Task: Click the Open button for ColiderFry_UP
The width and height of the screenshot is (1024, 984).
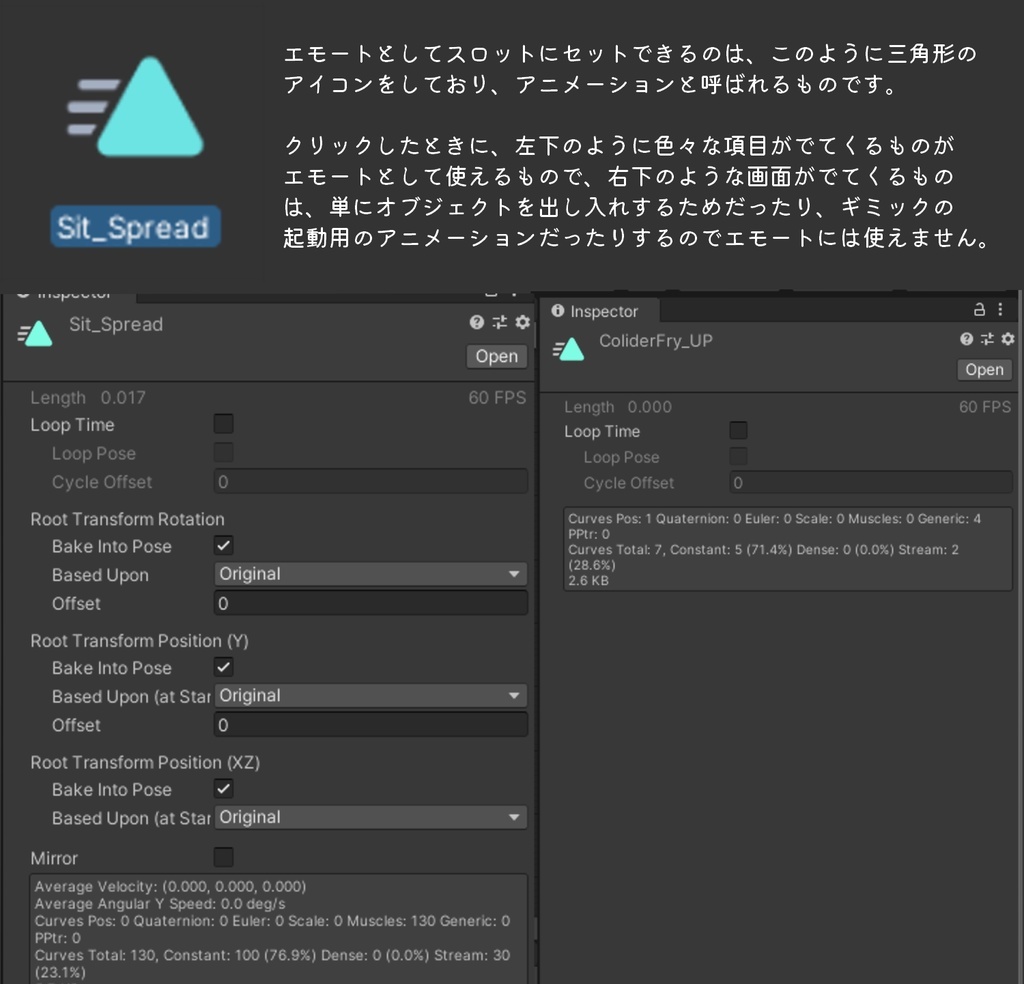Action: tap(984, 369)
